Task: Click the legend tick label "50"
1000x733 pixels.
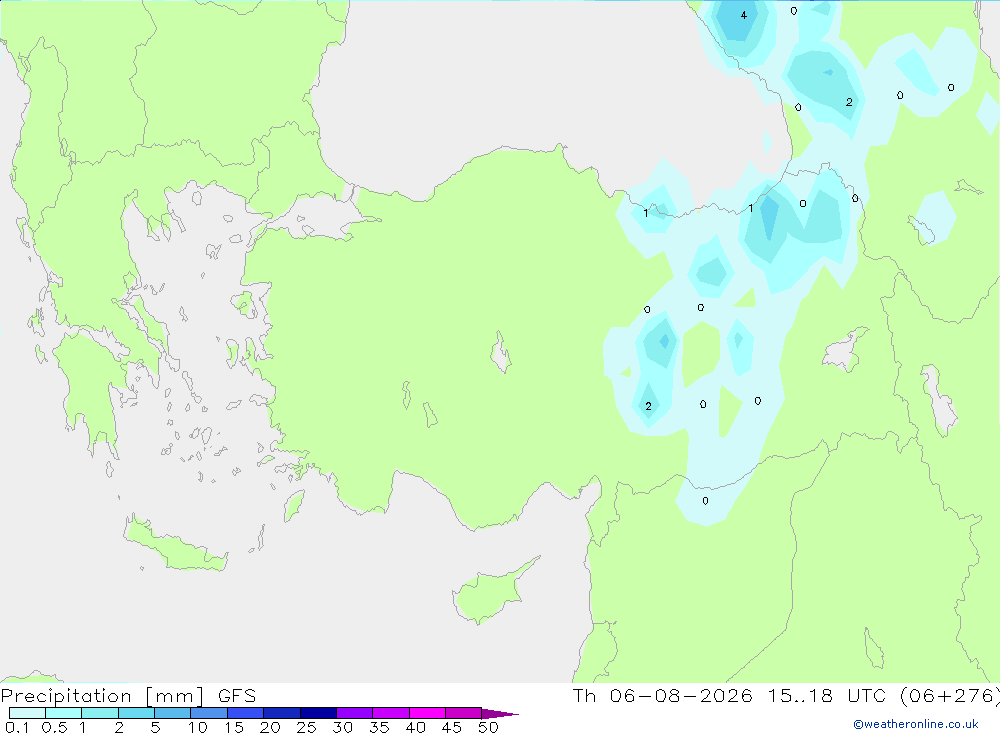Action: pos(489,727)
